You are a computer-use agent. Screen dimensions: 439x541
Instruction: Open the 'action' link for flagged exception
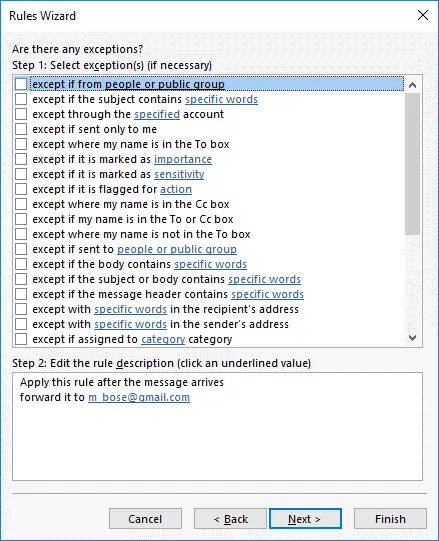coord(176,189)
